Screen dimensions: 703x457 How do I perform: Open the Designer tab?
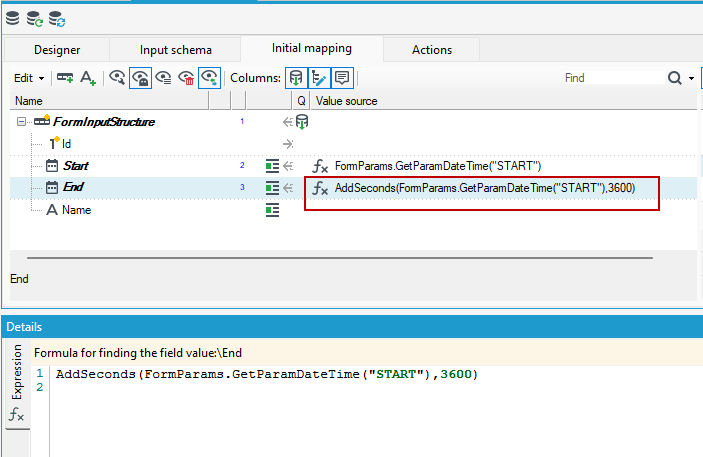(57, 49)
